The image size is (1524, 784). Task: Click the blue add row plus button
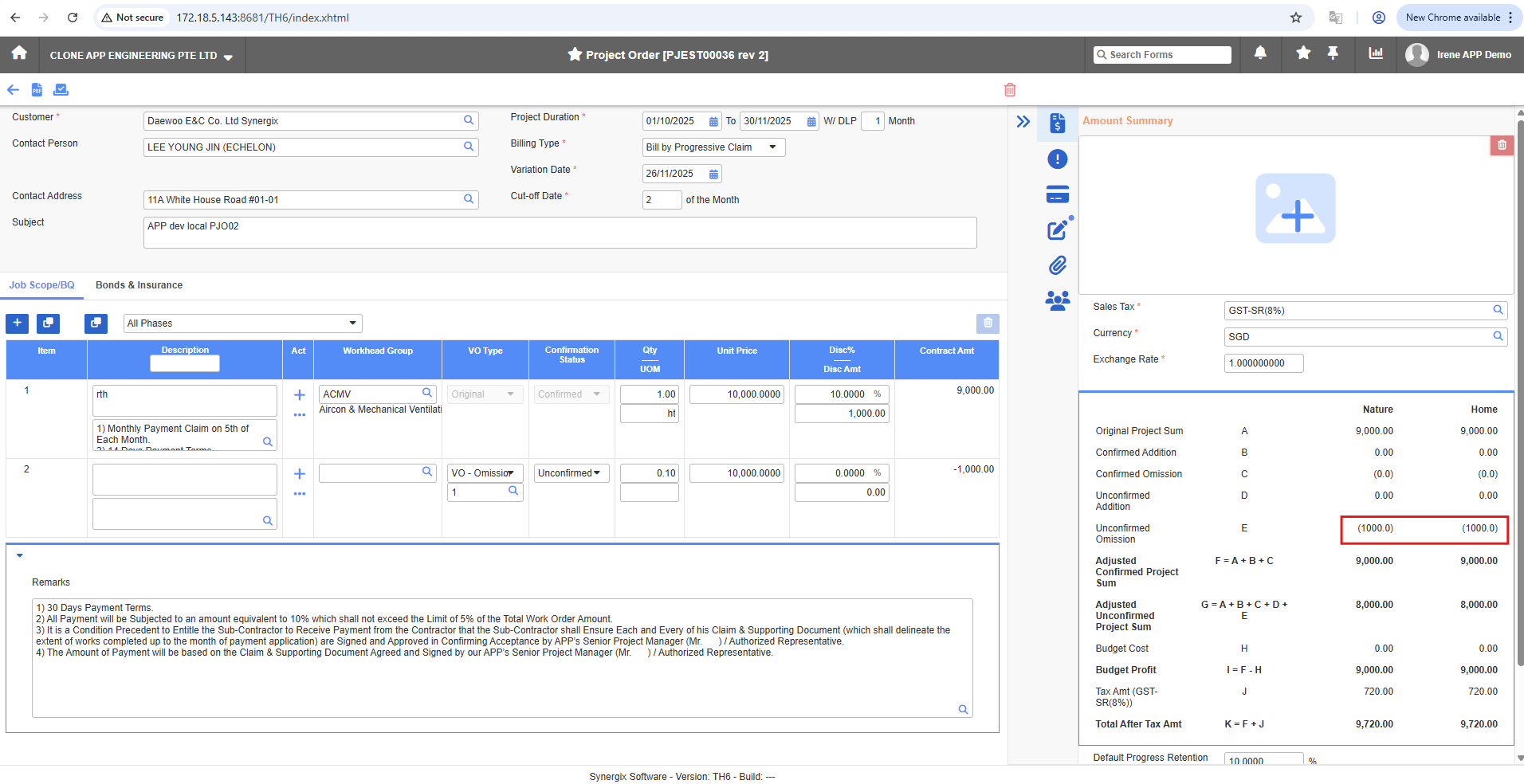pos(17,323)
